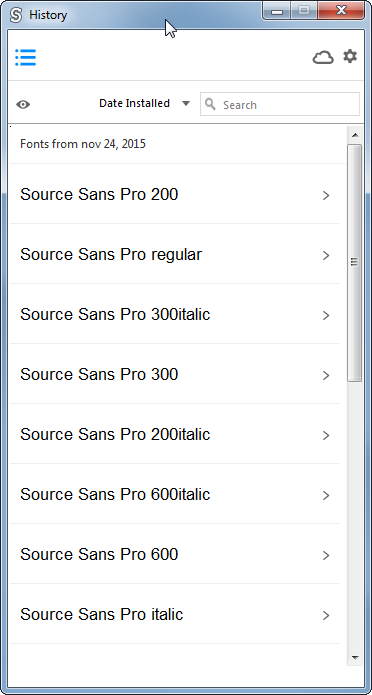372x695 pixels.
Task: Expand the Source Sans Pro 200 chevron
Action: coord(326,195)
